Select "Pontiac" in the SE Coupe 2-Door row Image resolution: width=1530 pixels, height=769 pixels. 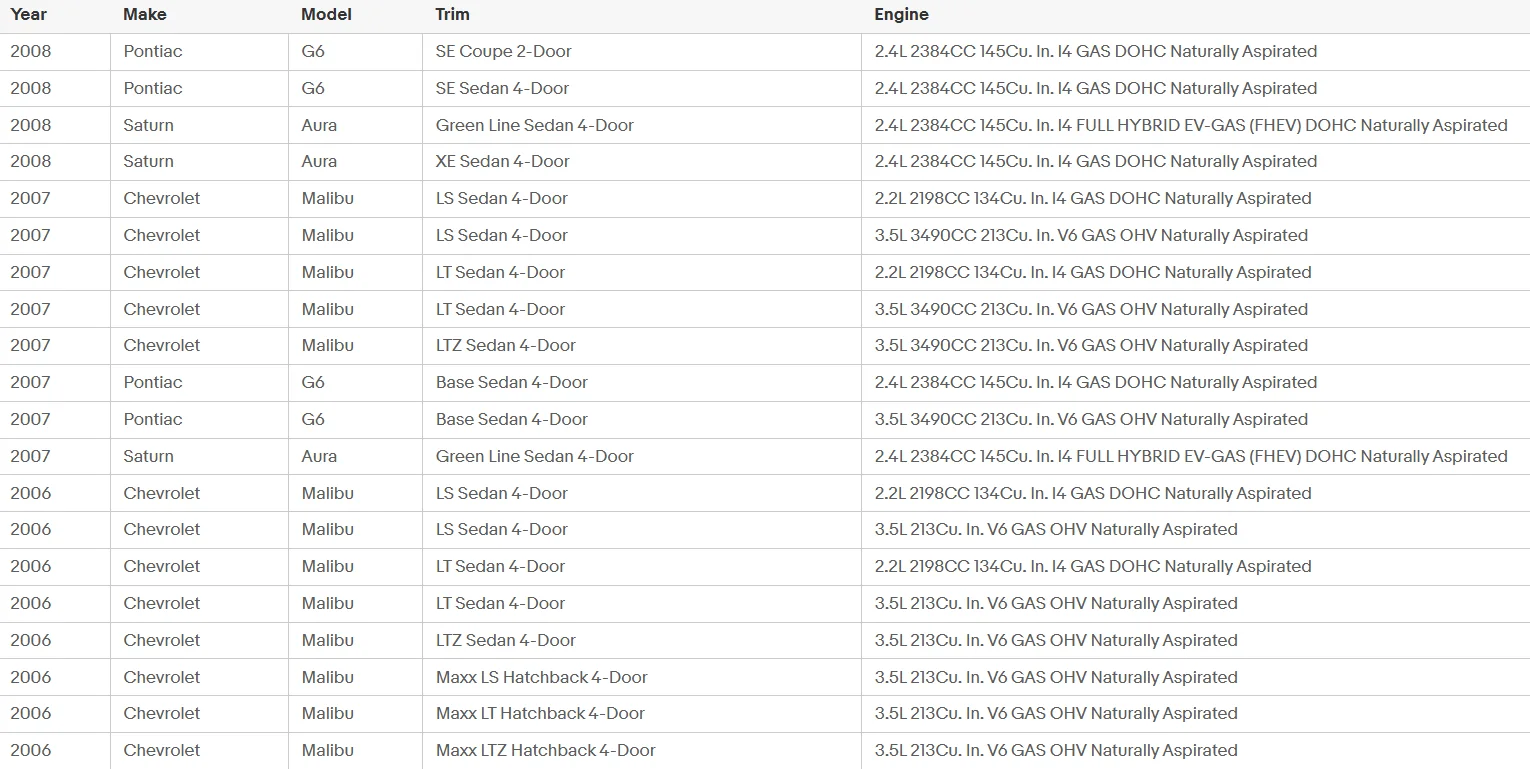153,51
